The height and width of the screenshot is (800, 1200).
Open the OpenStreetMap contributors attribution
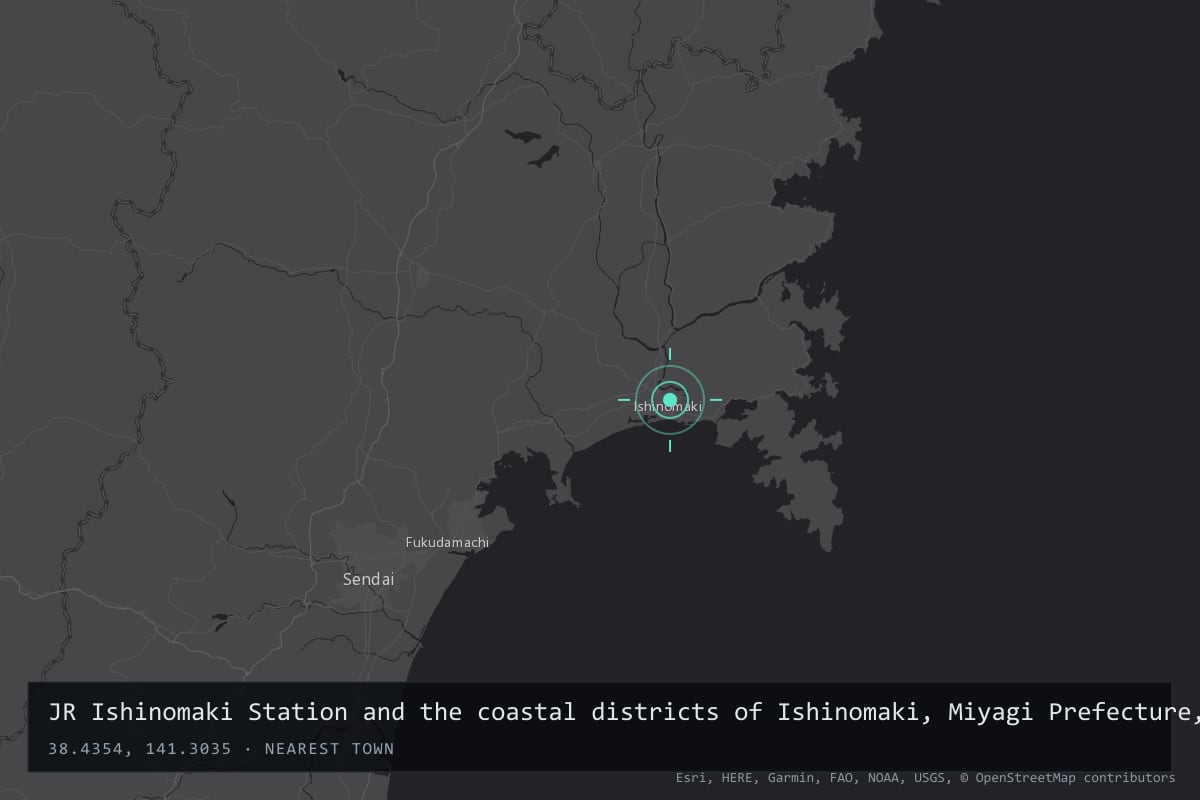coord(1067,777)
